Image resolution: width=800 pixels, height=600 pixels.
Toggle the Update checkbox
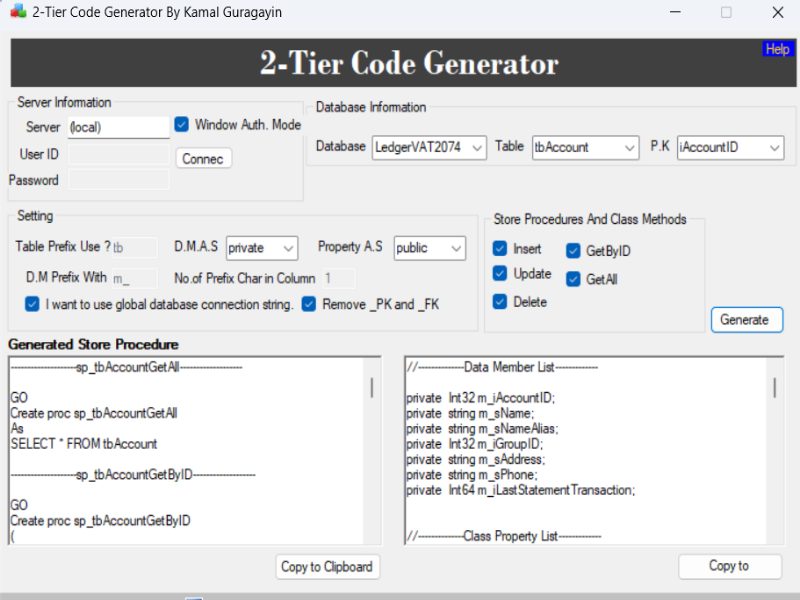pos(500,274)
